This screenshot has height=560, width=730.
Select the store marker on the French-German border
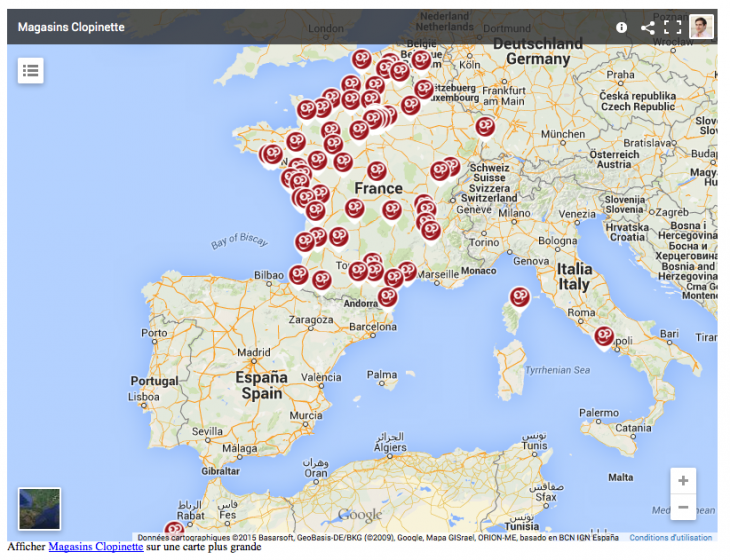click(x=485, y=127)
